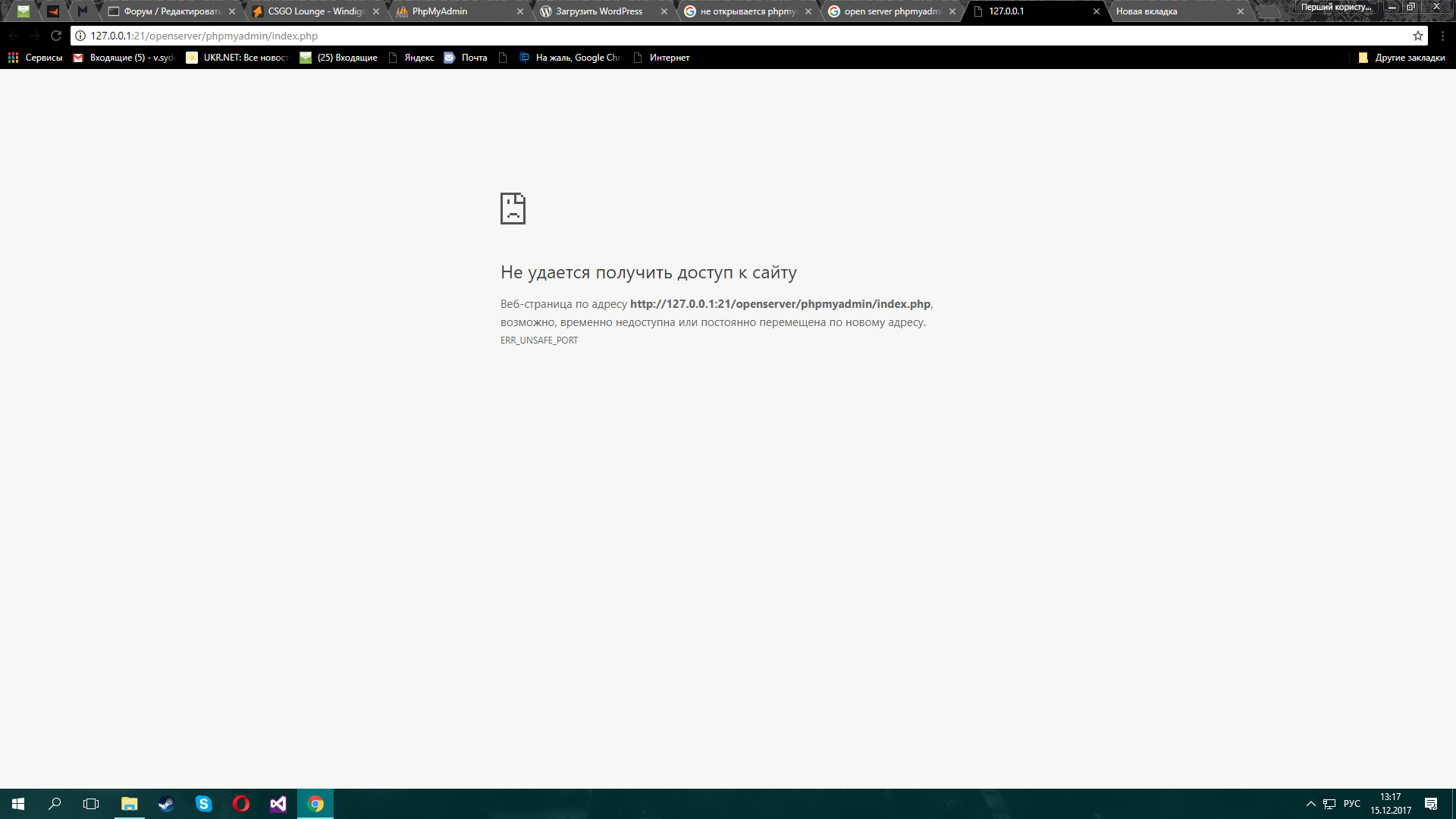Open Steam from the taskbar
The height and width of the screenshot is (819, 1456).
[x=166, y=804]
